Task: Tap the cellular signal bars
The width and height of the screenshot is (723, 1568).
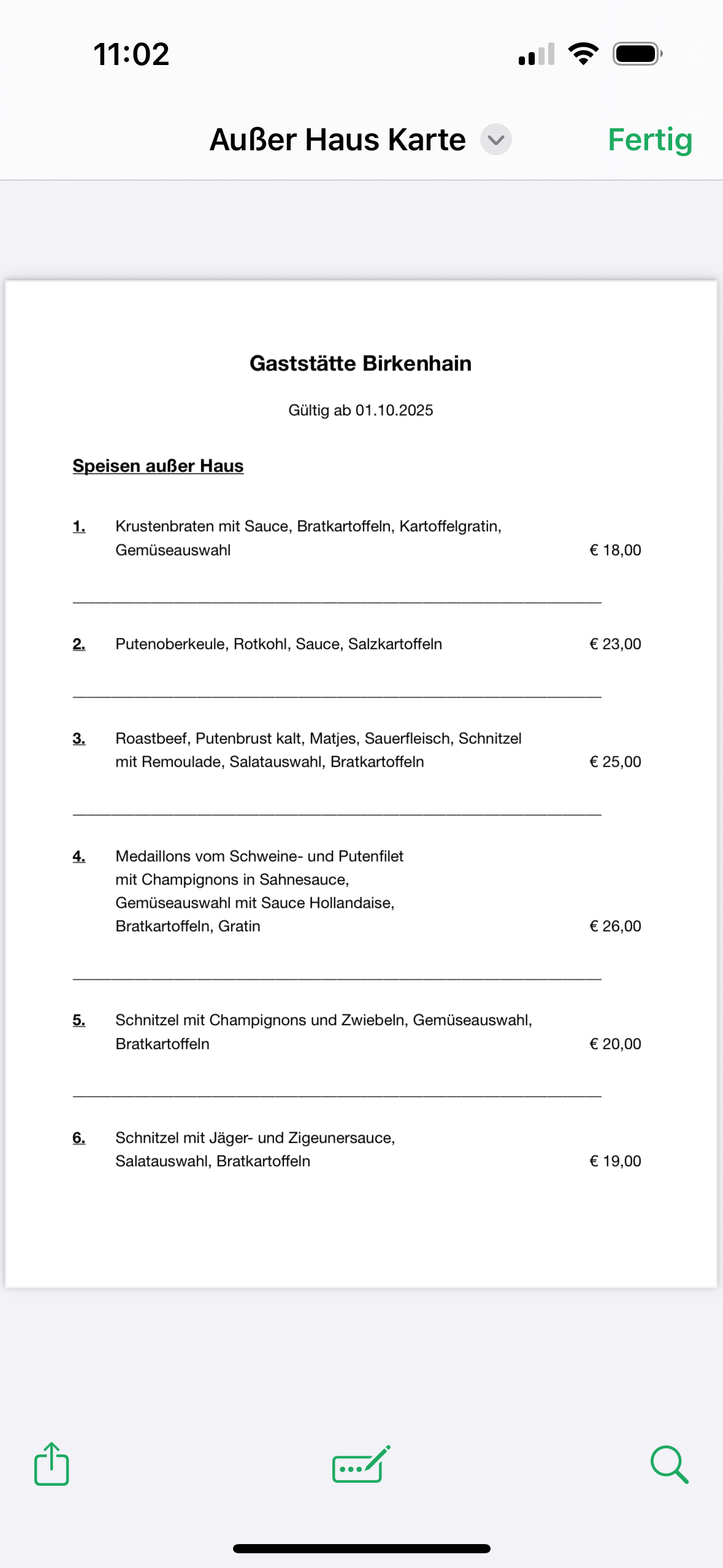Action: click(x=537, y=54)
